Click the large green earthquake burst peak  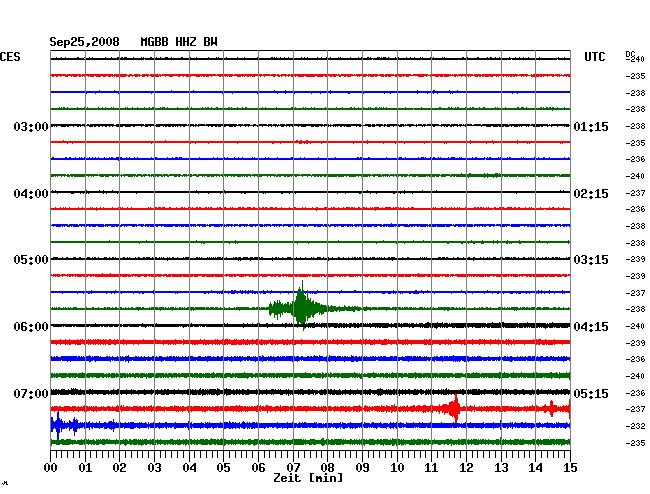tap(303, 306)
